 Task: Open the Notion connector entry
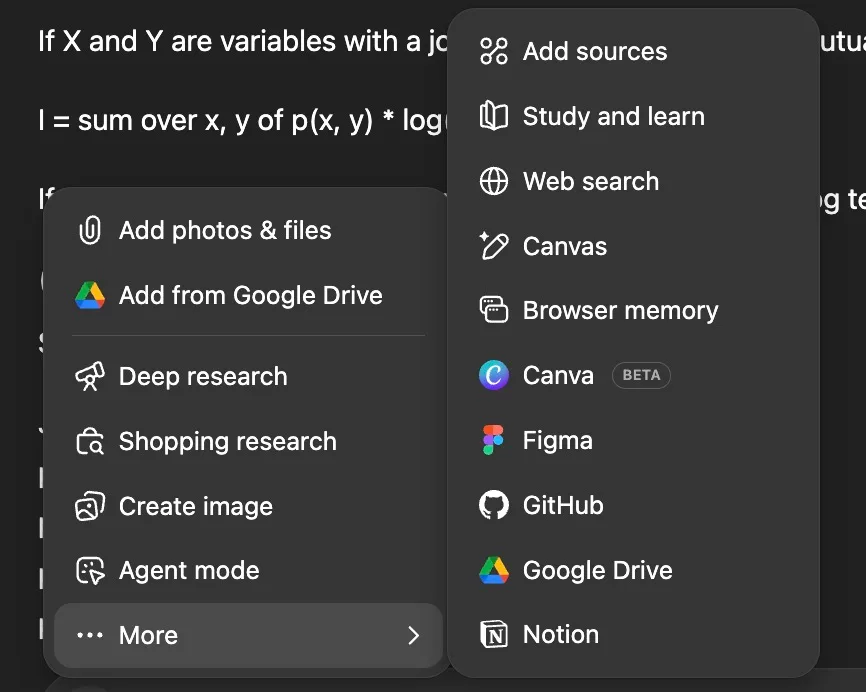pos(560,633)
